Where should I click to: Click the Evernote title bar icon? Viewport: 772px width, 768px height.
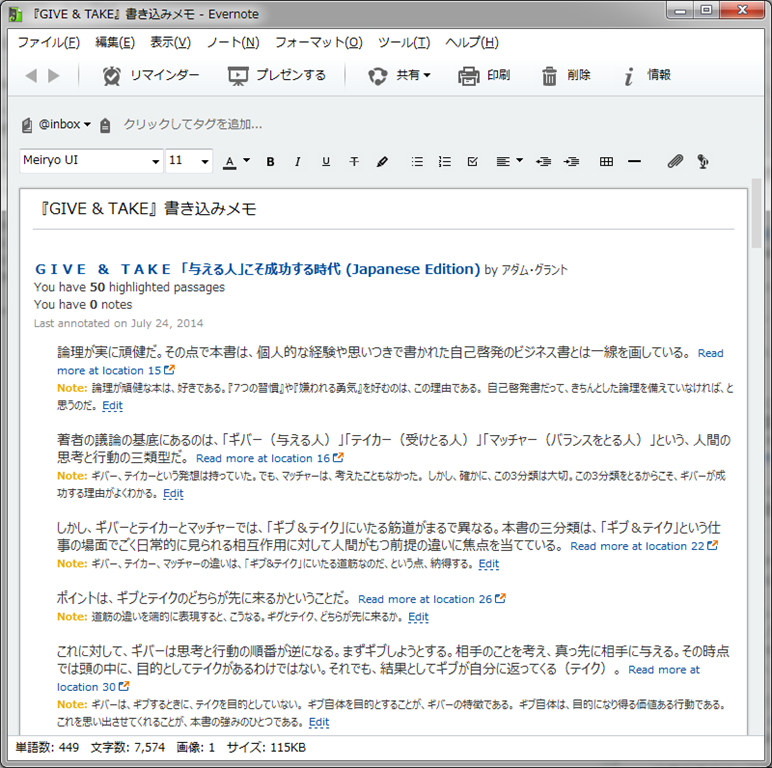pos(15,14)
